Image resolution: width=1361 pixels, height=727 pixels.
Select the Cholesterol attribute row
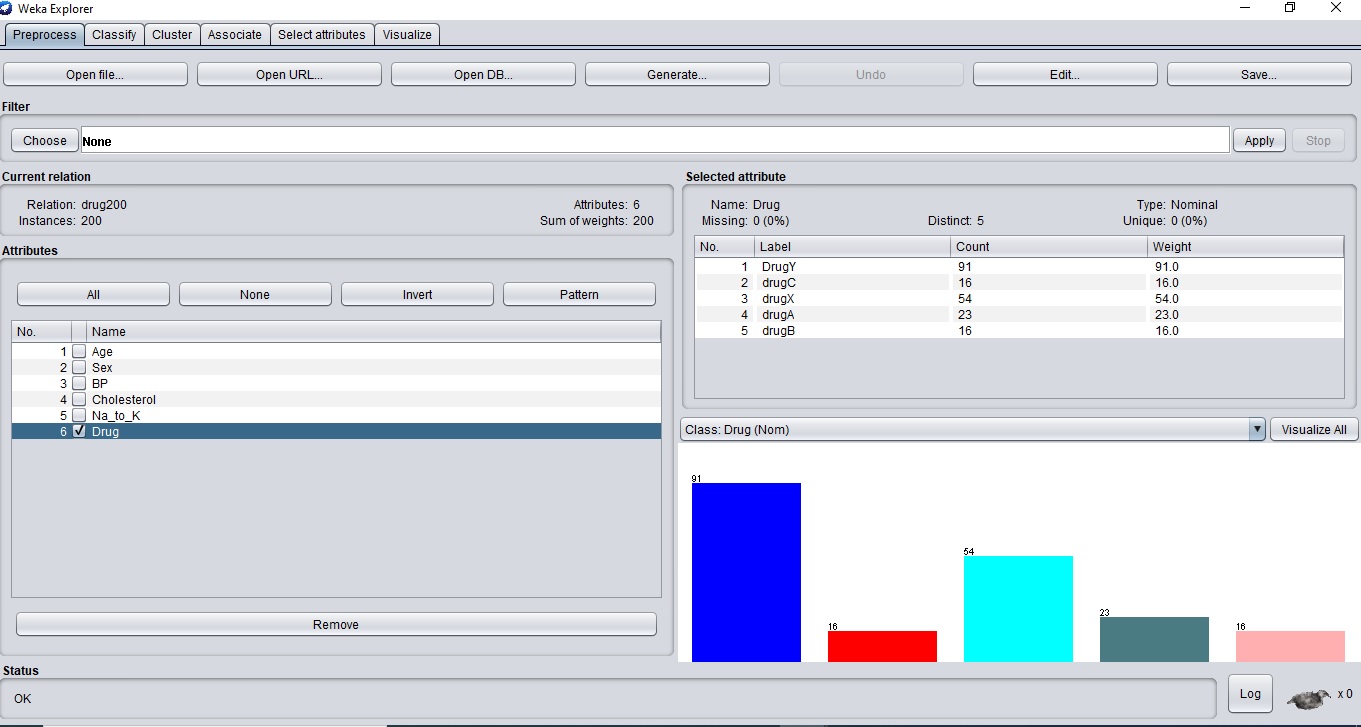coord(336,400)
